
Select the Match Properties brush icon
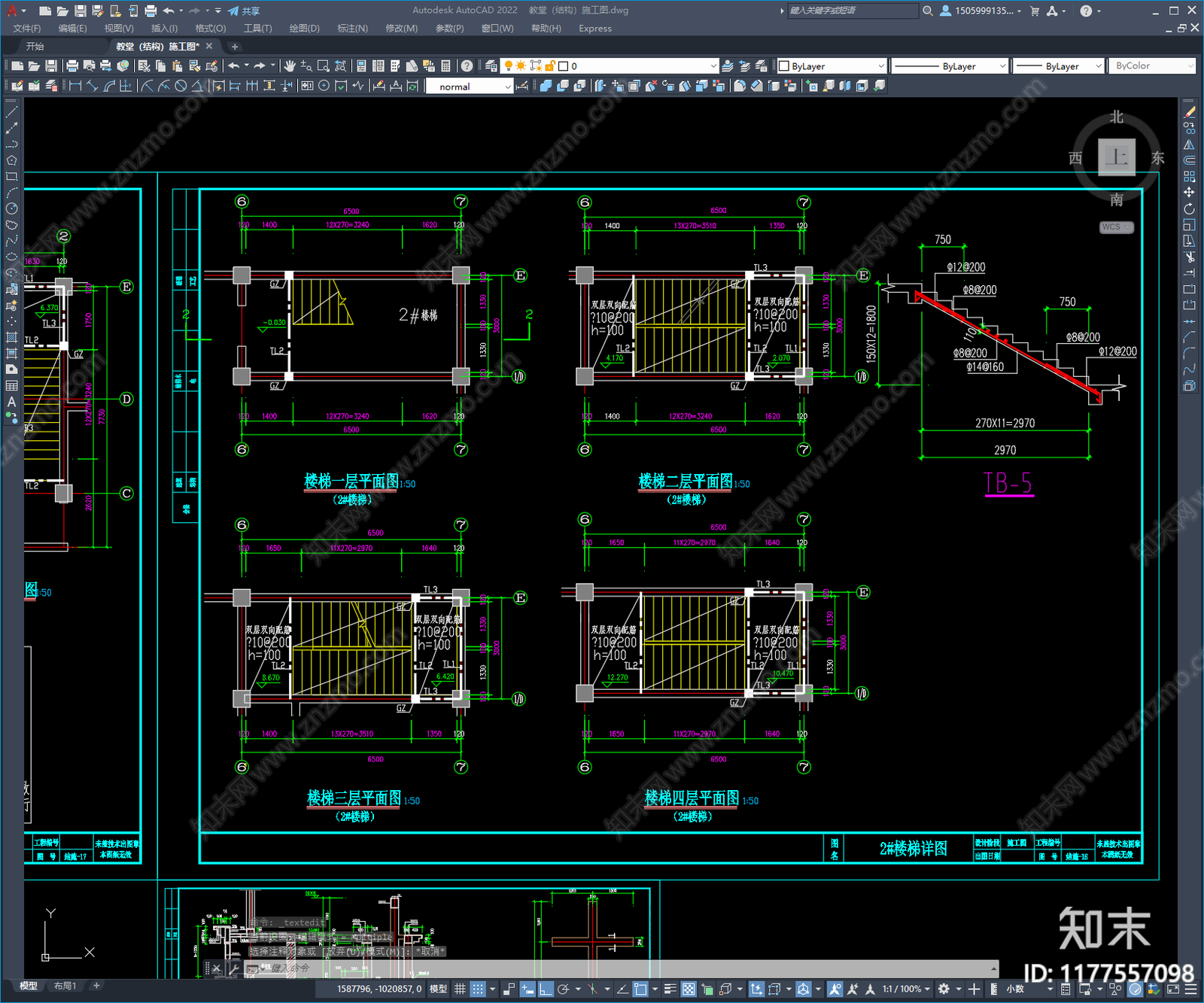(211, 66)
